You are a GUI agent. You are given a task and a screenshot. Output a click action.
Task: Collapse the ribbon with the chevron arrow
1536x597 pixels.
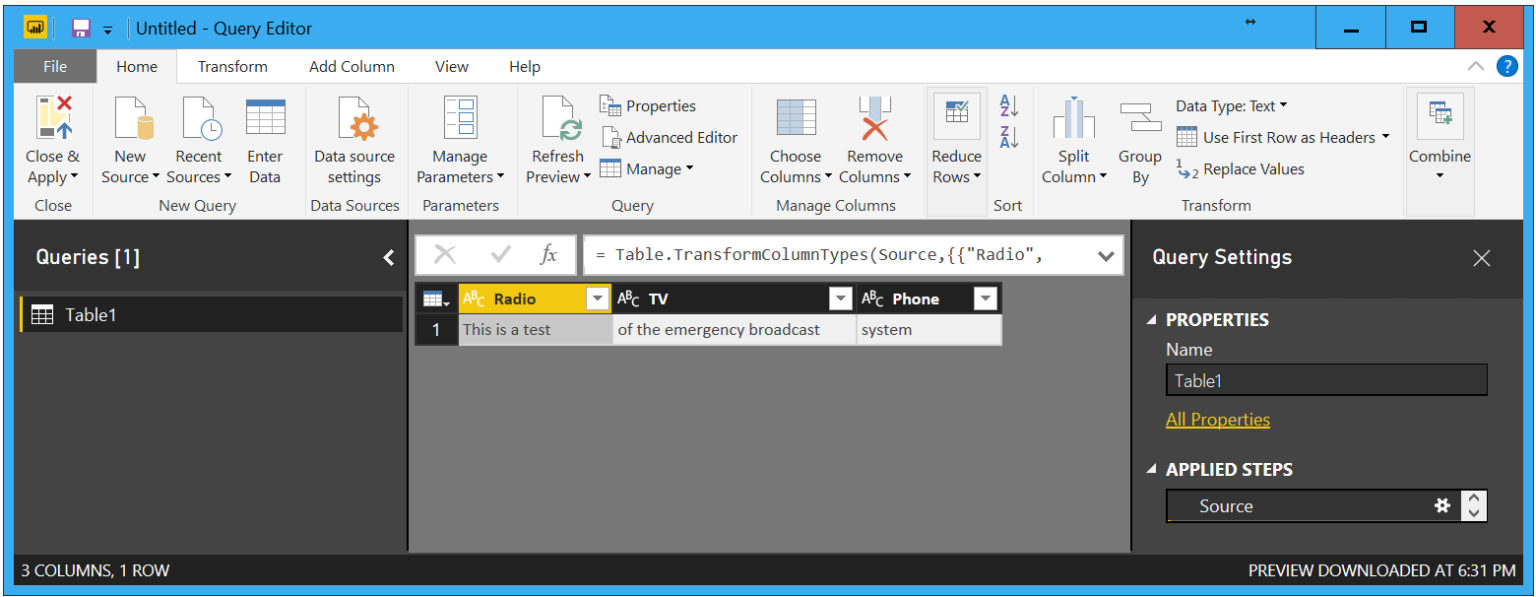point(1477,66)
